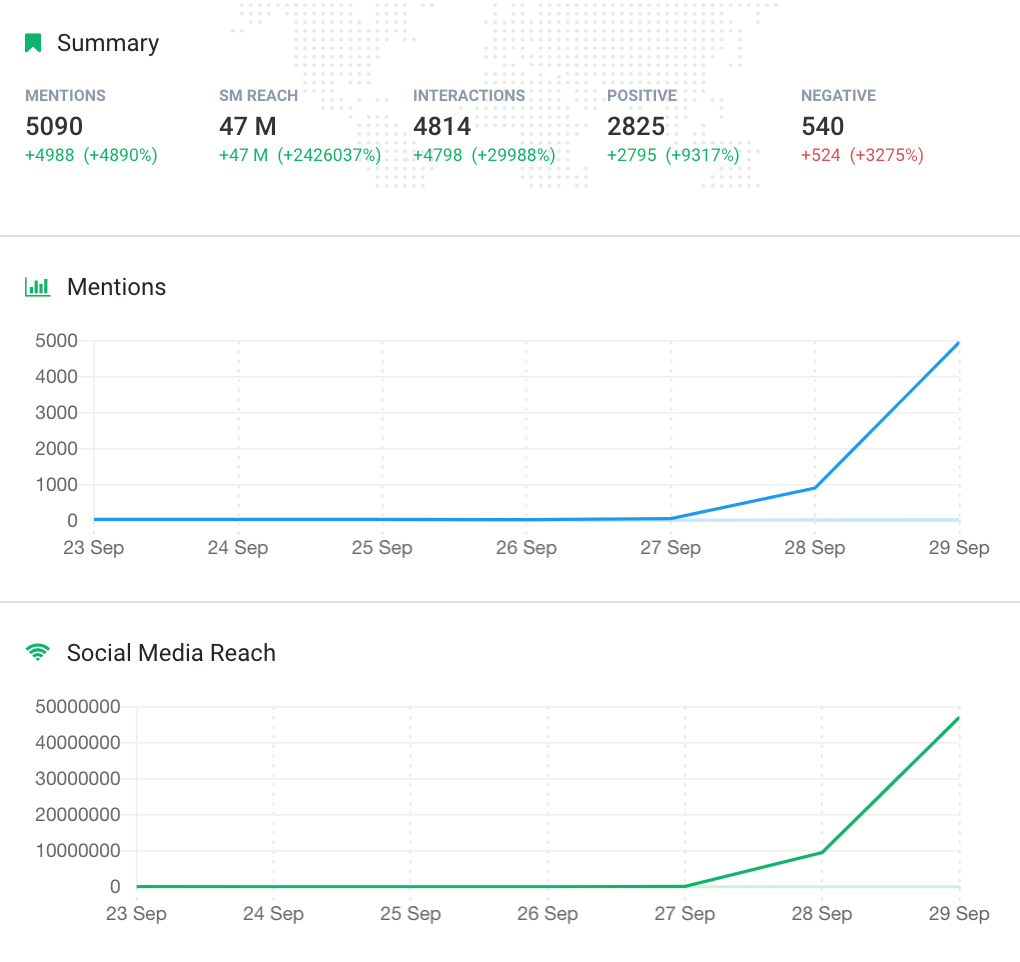The image size is (1020, 962).
Task: Click the POSITIVE label
Action: (x=642, y=96)
